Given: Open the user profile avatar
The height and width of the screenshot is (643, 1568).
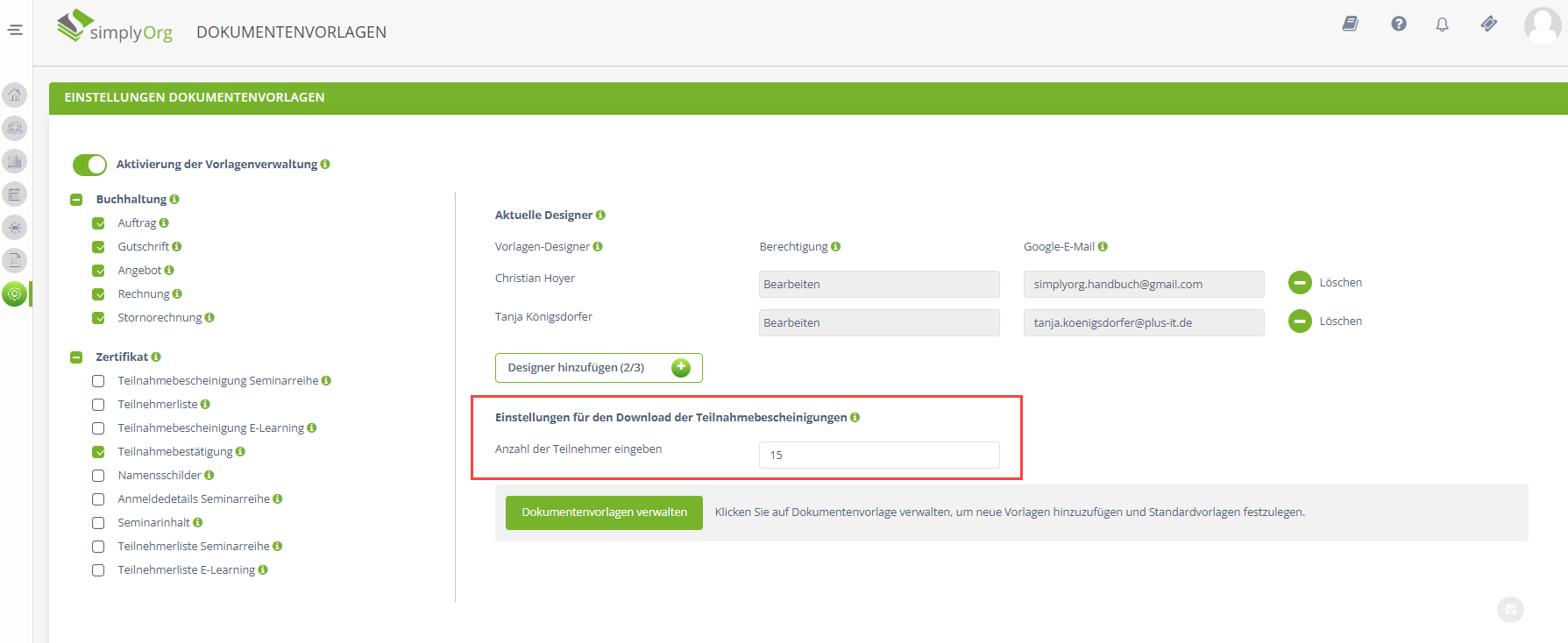Looking at the screenshot, I should click(1542, 25).
